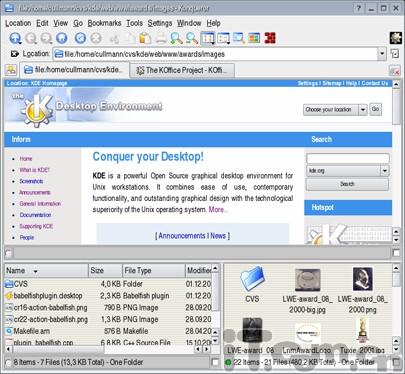Switch to the list view toolbar icon
The height and width of the screenshot is (374, 405).
223,38
